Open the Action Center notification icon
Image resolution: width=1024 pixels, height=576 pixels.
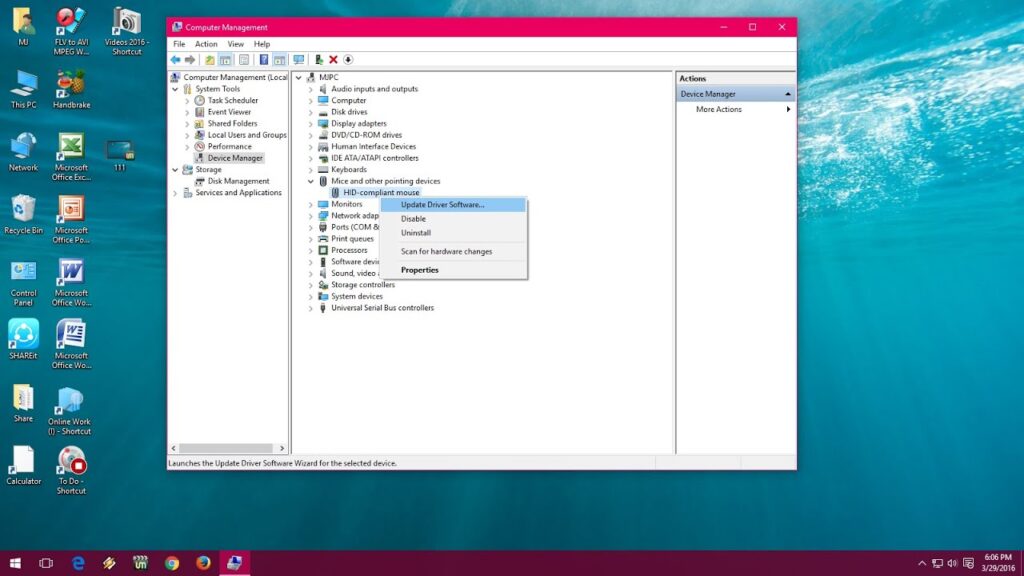968,563
